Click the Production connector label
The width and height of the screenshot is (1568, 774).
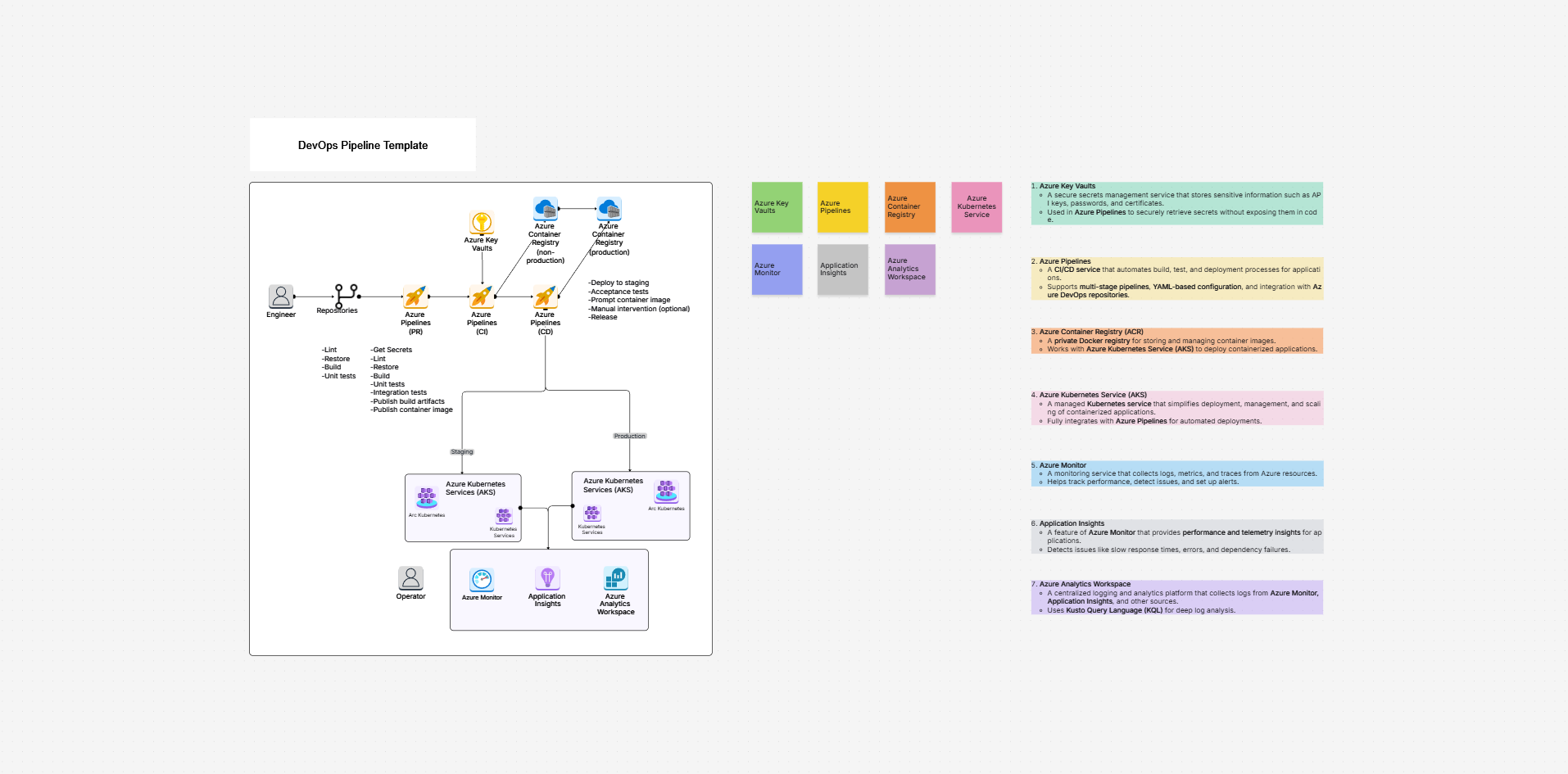pyautogui.click(x=630, y=436)
